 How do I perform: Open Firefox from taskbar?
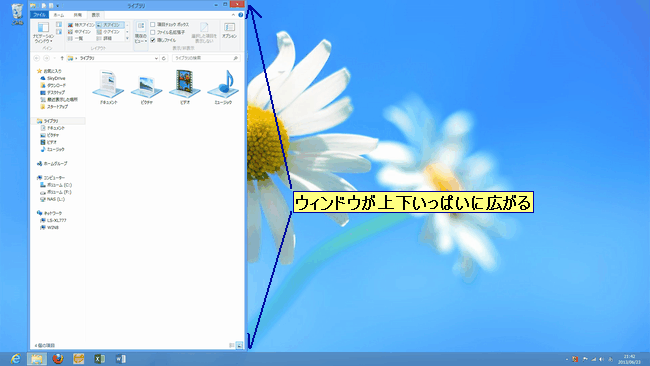click(58, 359)
